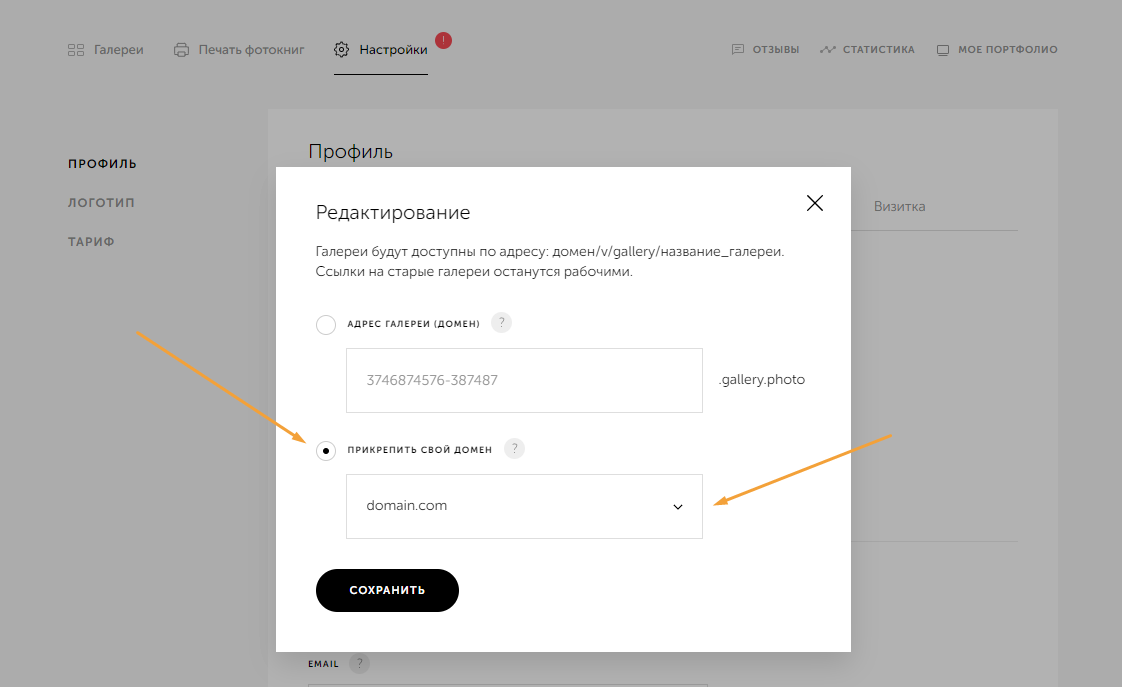The image size is (1122, 687).
Task: Switch to the Визитка tab
Action: pos(899,206)
